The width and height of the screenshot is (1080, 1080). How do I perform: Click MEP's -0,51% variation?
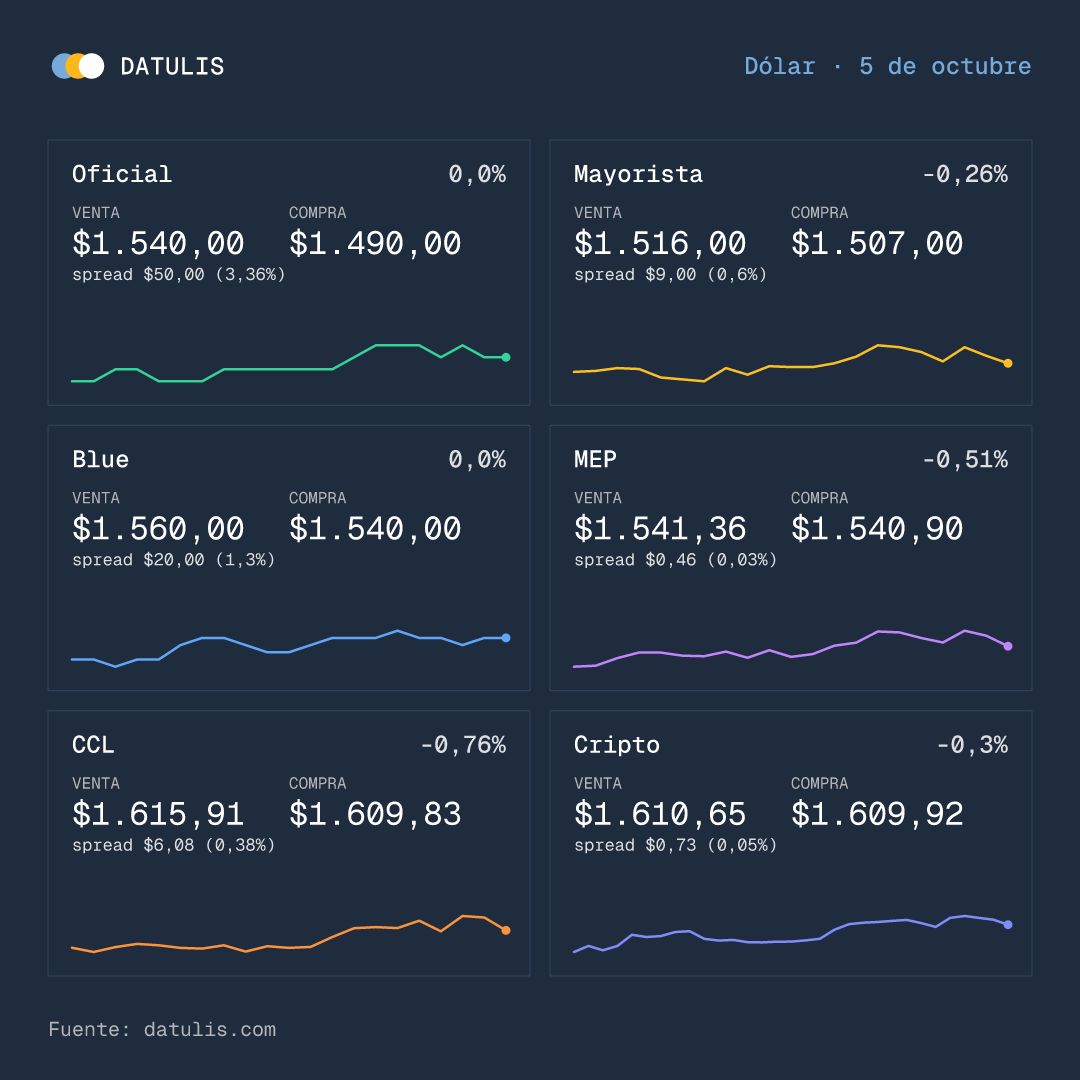(964, 459)
